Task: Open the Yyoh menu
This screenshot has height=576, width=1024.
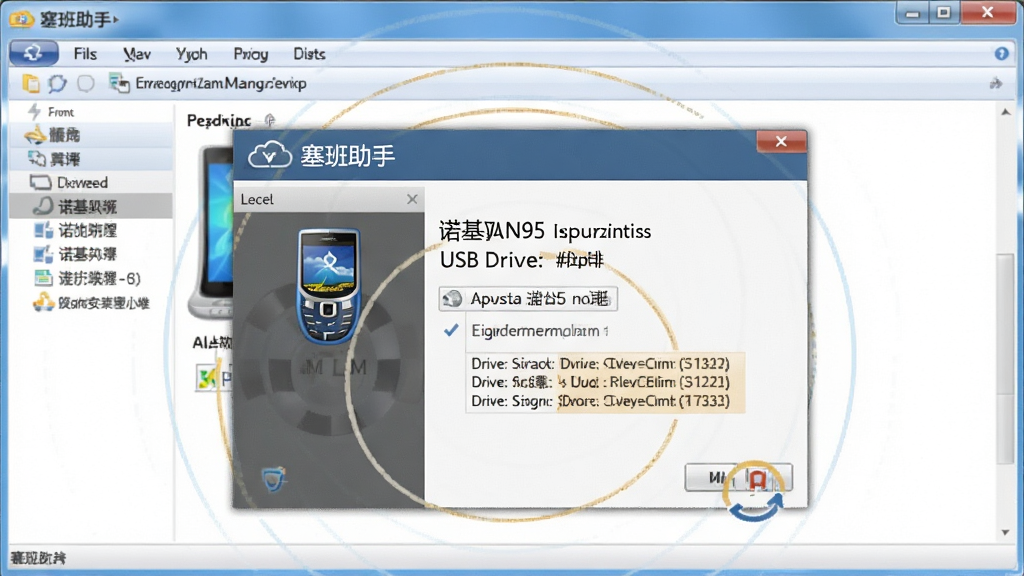Action: (x=191, y=54)
